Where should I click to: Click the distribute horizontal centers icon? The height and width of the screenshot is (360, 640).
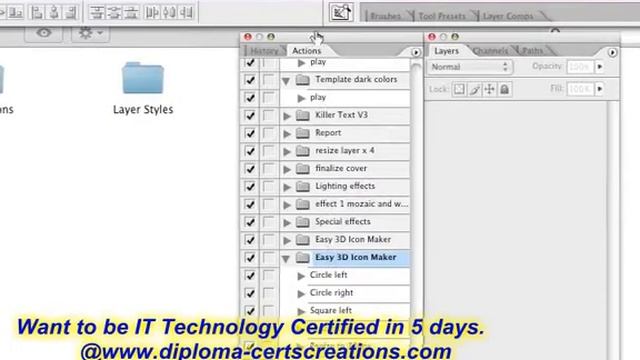pyautogui.click(x=169, y=12)
